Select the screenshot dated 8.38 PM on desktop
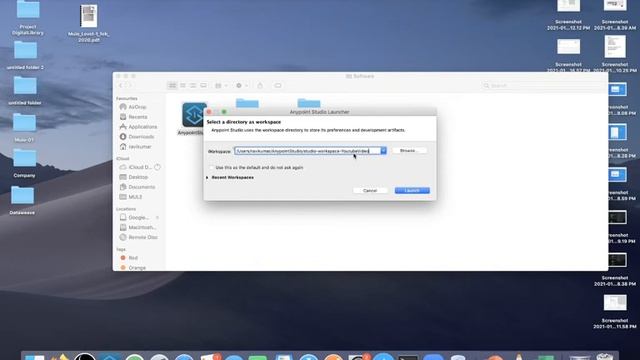Screen dimensions: 640x360 pos(617,260)
